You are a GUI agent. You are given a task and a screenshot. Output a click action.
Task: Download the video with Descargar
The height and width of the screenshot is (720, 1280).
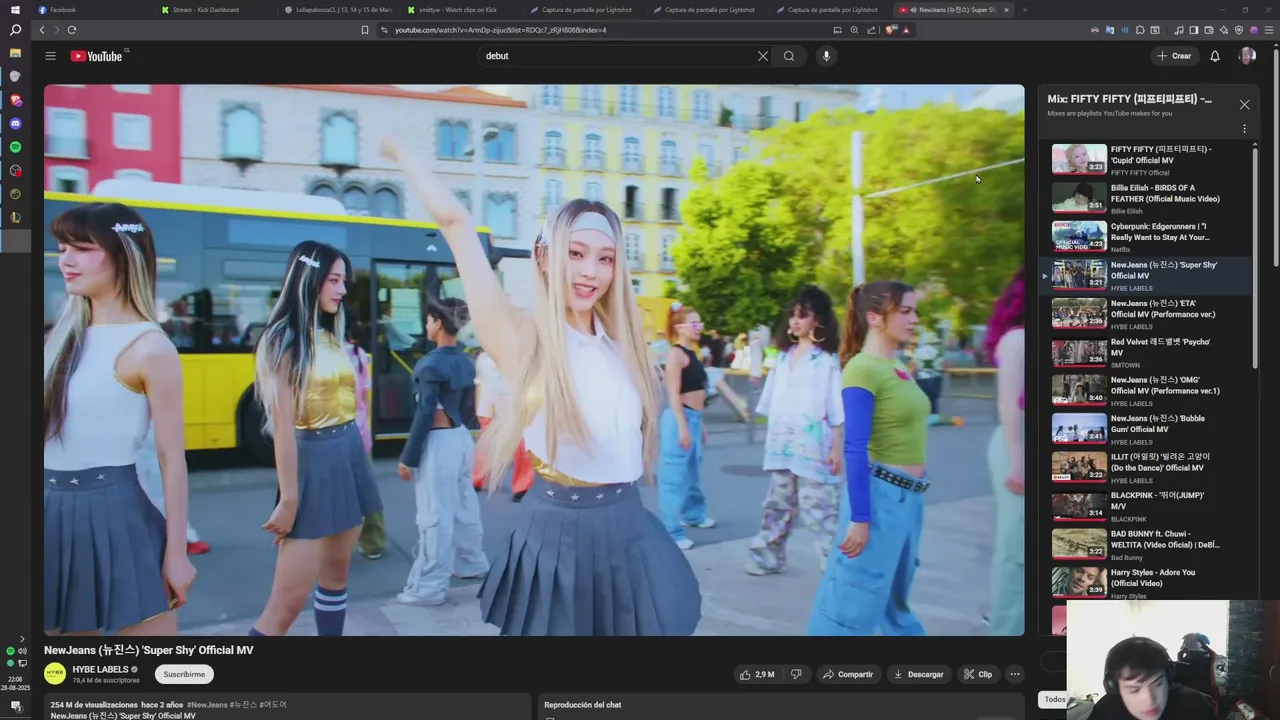918,674
